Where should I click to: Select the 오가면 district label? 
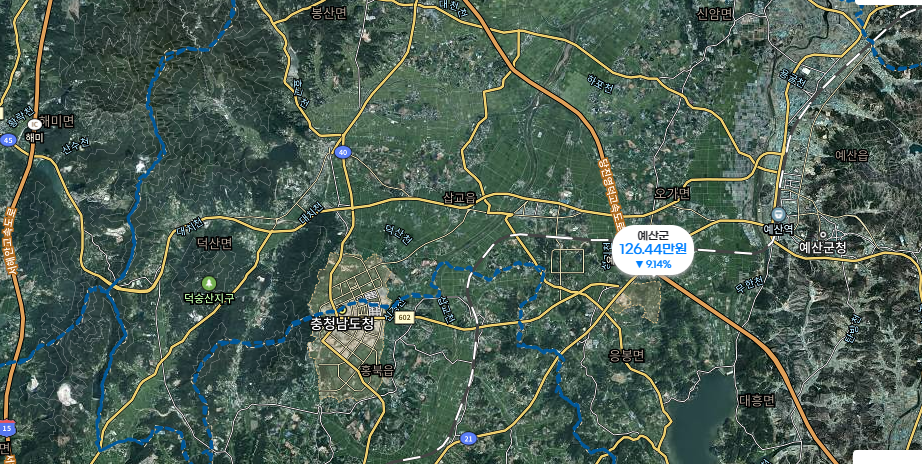click(672, 193)
